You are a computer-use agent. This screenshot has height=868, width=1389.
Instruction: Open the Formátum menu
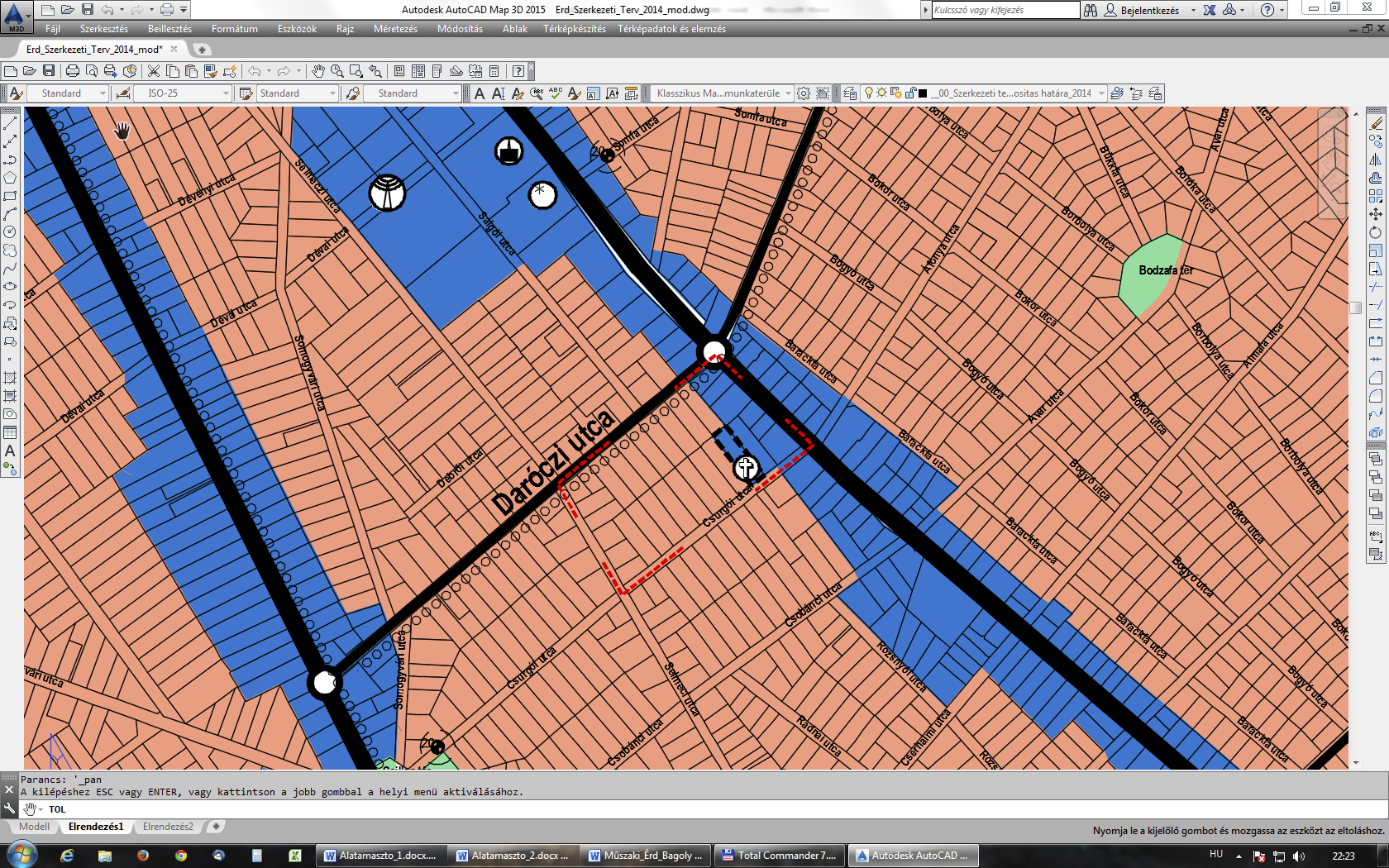point(235,29)
